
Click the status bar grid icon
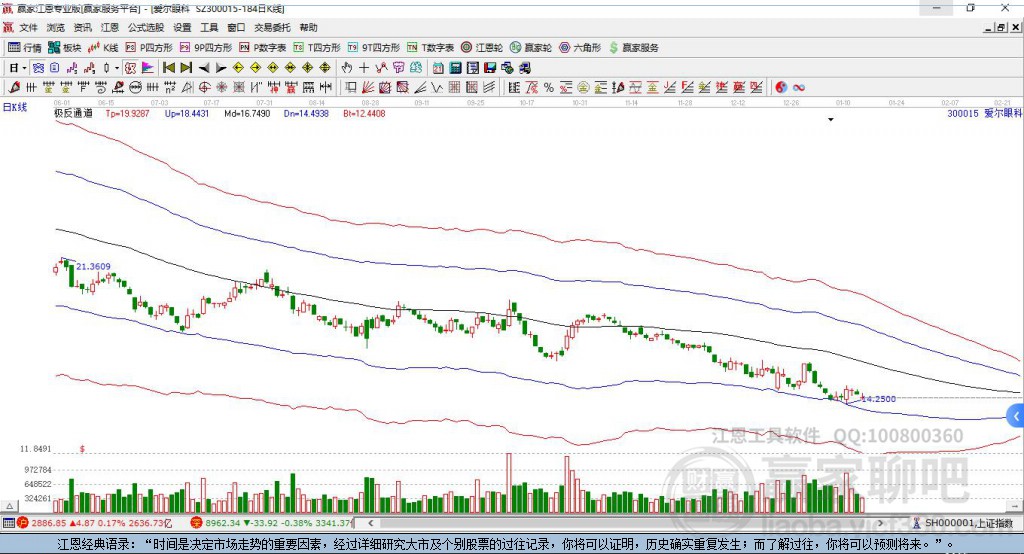tap(8, 523)
